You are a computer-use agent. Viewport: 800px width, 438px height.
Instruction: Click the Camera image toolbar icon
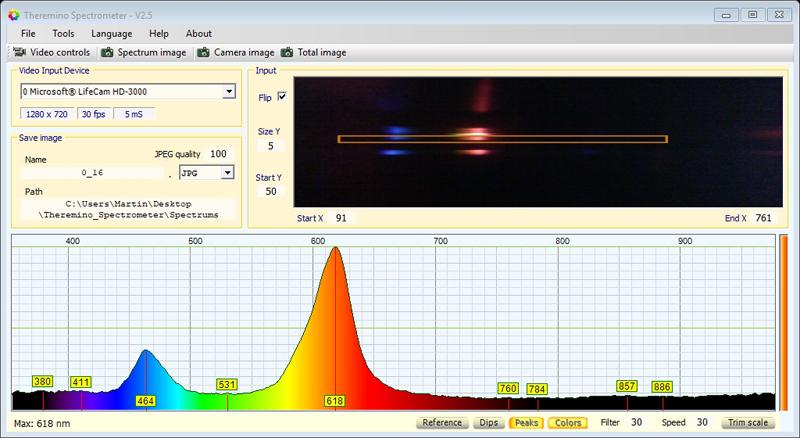pos(203,52)
